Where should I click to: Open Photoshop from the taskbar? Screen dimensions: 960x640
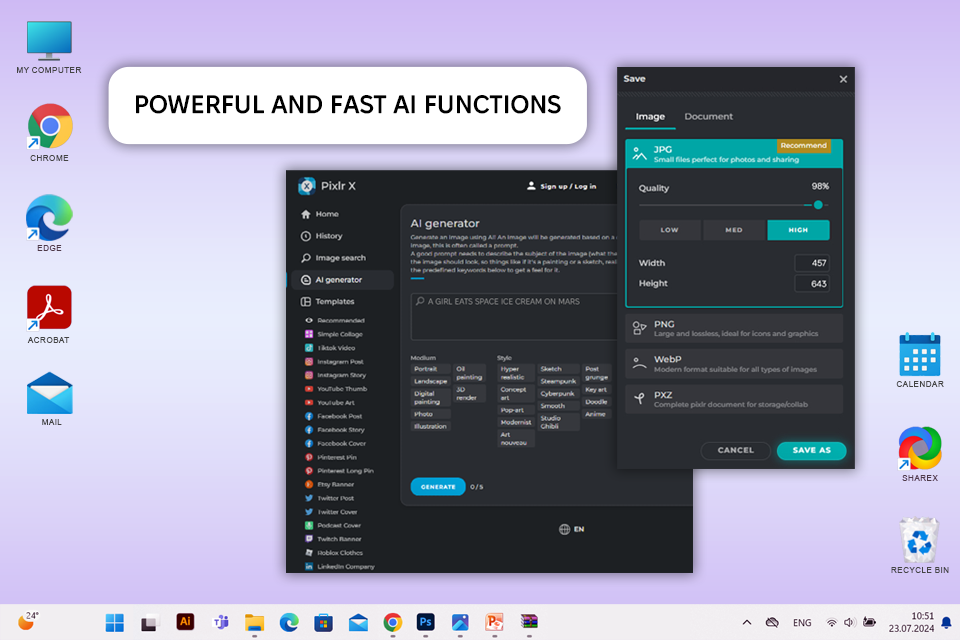[426, 622]
